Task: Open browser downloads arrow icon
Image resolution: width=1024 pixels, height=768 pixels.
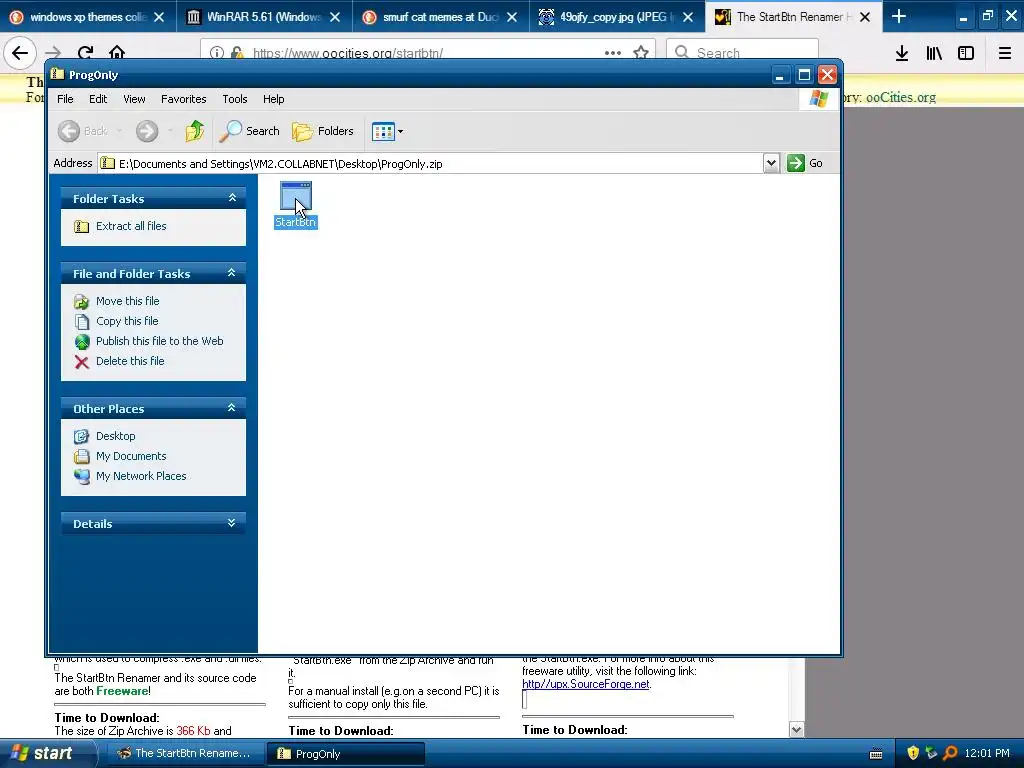Action: coord(902,53)
